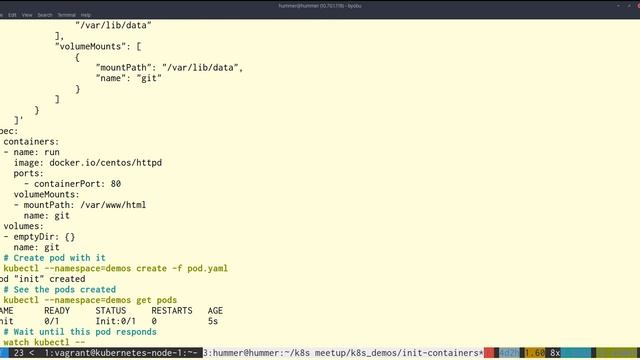Image resolution: width=640 pixels, height=360 pixels.
Task: Open the Edit menu
Action: [x=12, y=15]
